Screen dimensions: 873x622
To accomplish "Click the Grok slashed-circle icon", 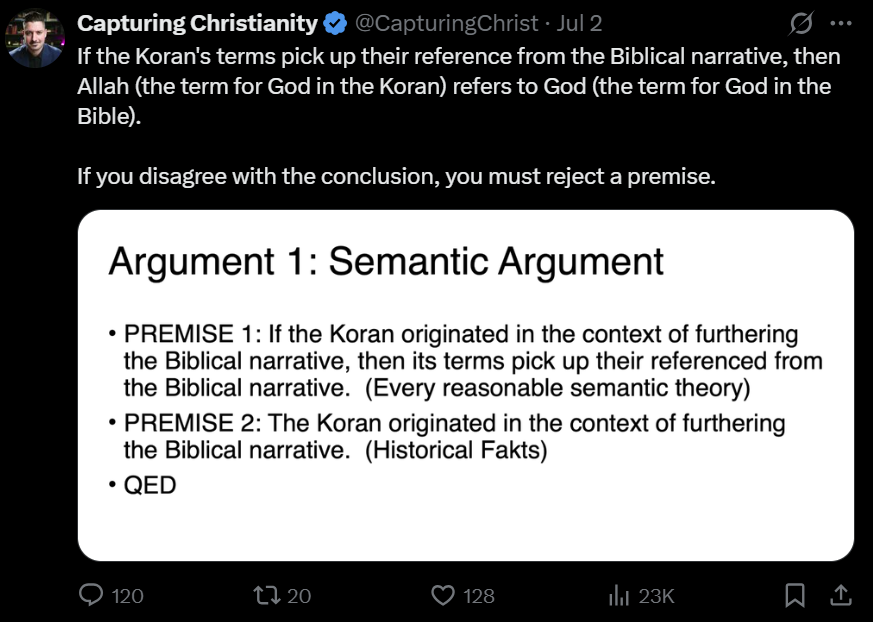I will click(800, 23).
